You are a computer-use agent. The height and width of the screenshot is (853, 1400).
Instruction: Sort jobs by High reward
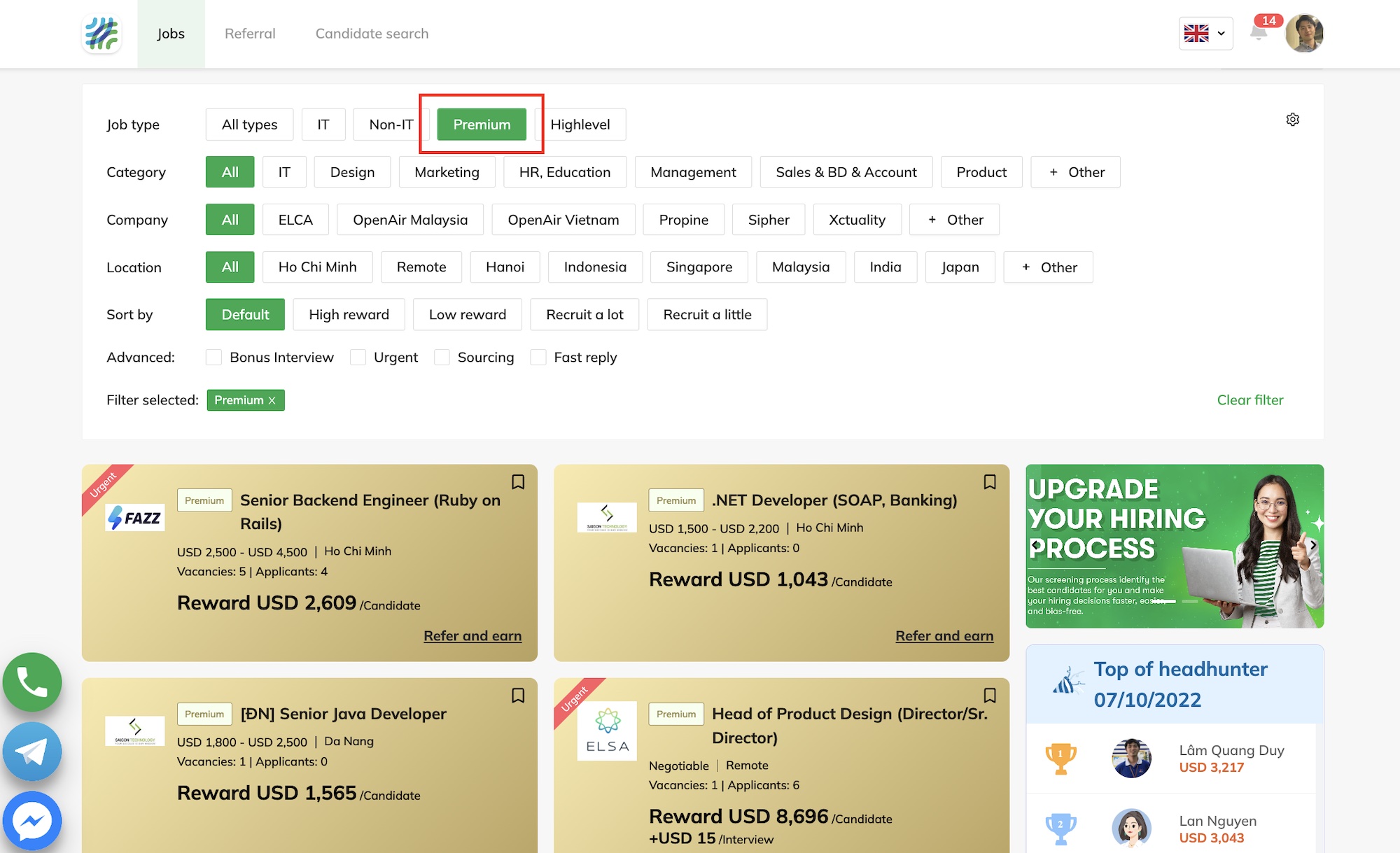click(x=349, y=315)
